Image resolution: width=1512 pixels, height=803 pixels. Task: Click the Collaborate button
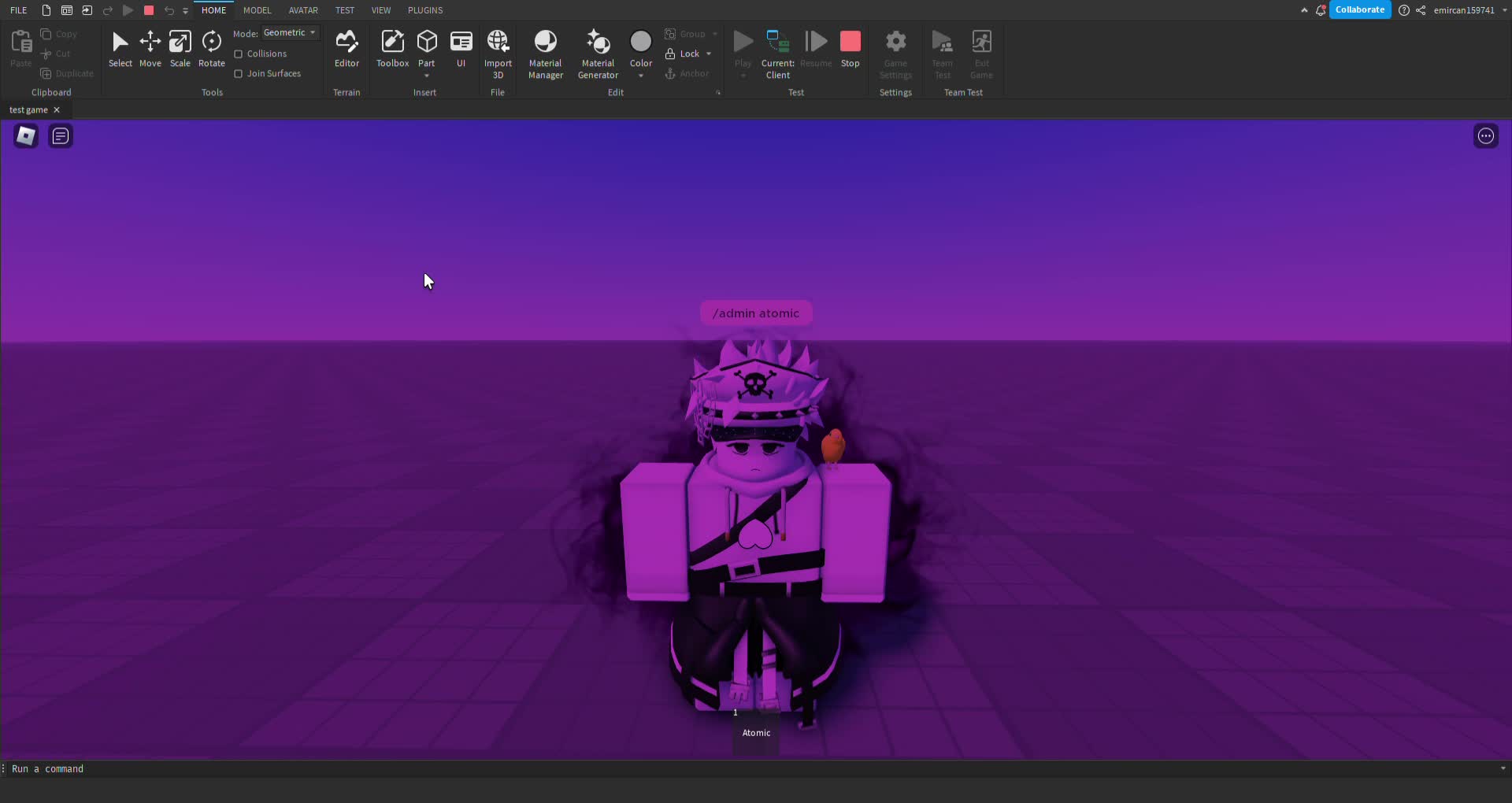click(x=1360, y=9)
